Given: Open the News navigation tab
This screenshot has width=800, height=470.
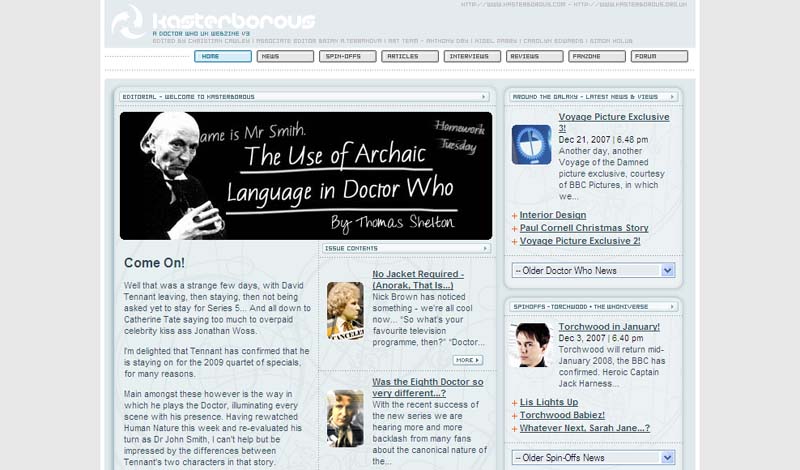Looking at the screenshot, I should coord(285,56).
